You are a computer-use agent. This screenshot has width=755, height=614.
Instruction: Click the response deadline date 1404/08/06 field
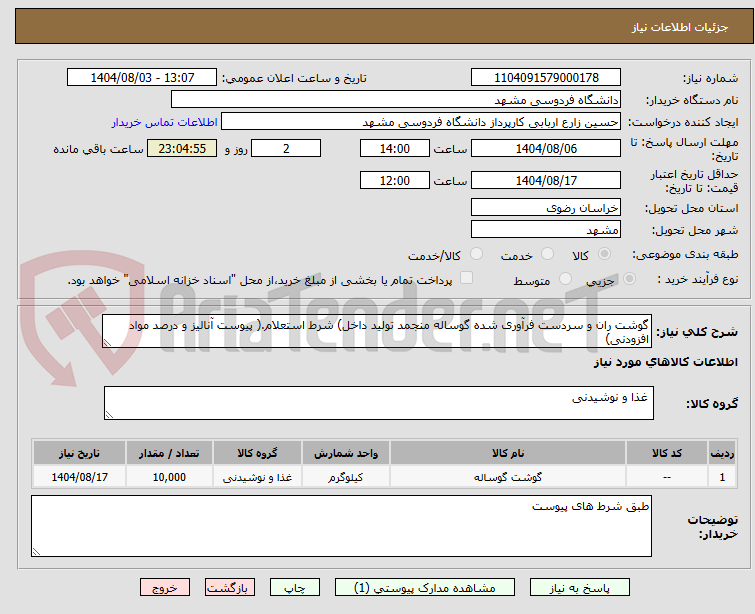pyautogui.click(x=546, y=148)
